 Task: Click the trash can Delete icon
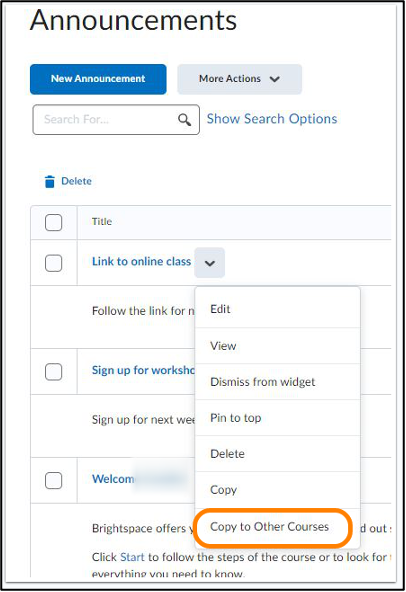49,182
